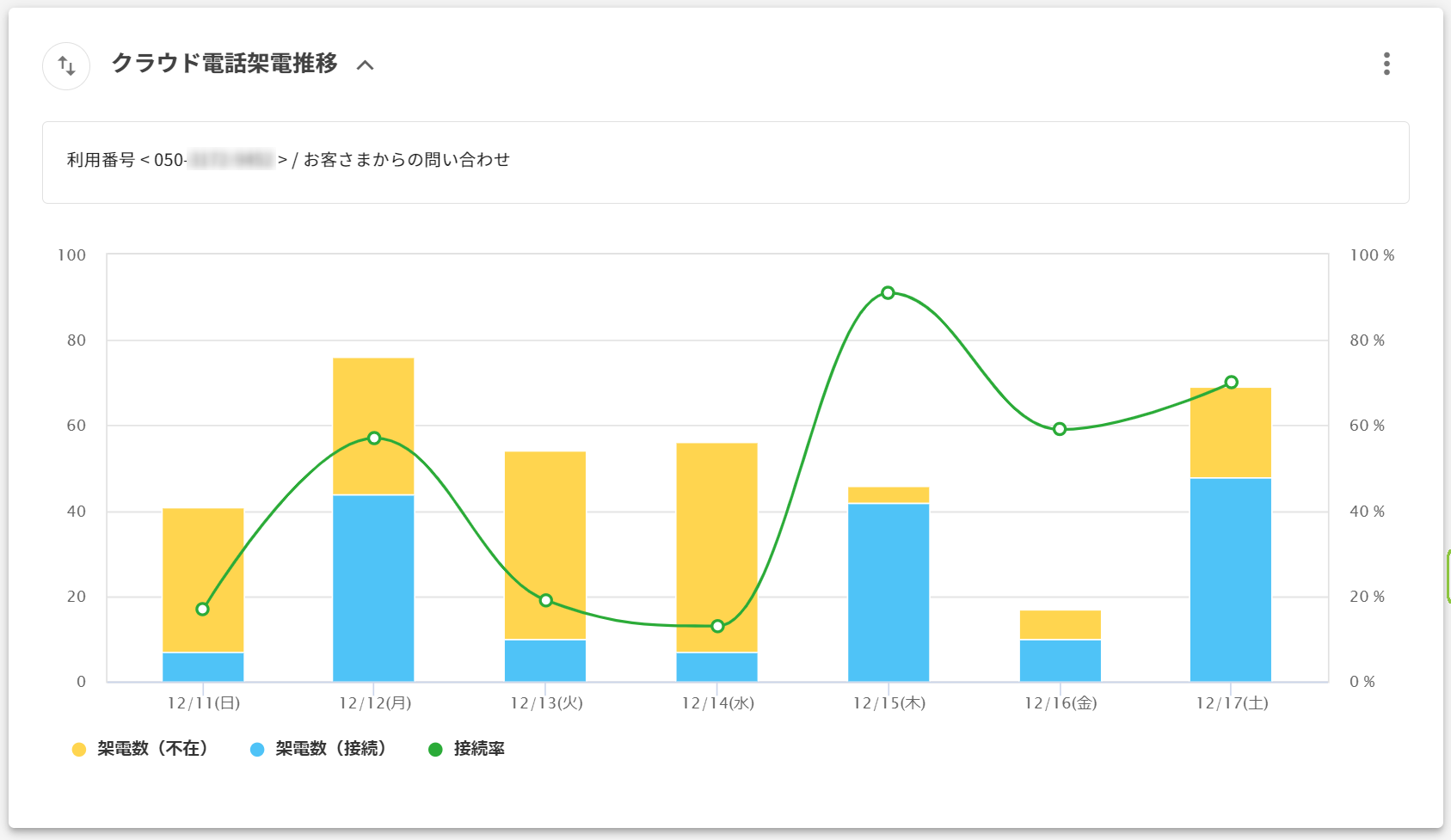Toggle the 架電数（接続） legend series
The height and width of the screenshot is (840, 1451).
(x=318, y=749)
